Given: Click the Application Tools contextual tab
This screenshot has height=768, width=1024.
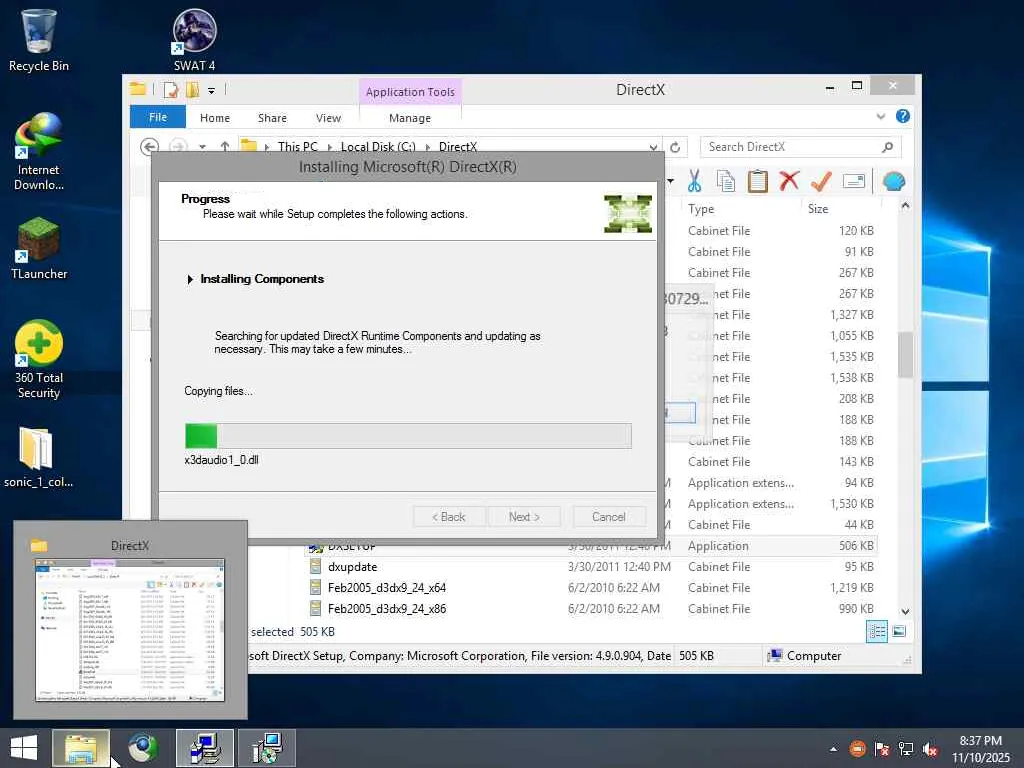Looking at the screenshot, I should tap(410, 92).
